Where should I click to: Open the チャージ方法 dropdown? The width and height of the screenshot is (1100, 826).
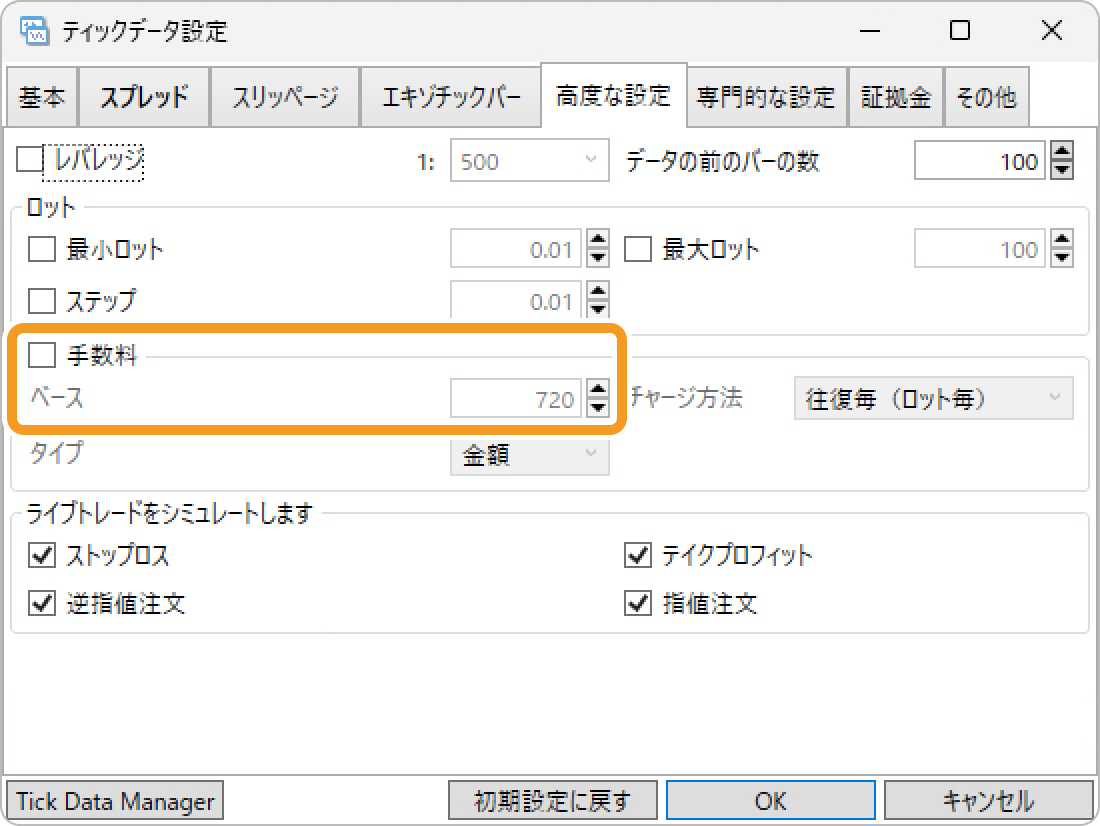(933, 399)
